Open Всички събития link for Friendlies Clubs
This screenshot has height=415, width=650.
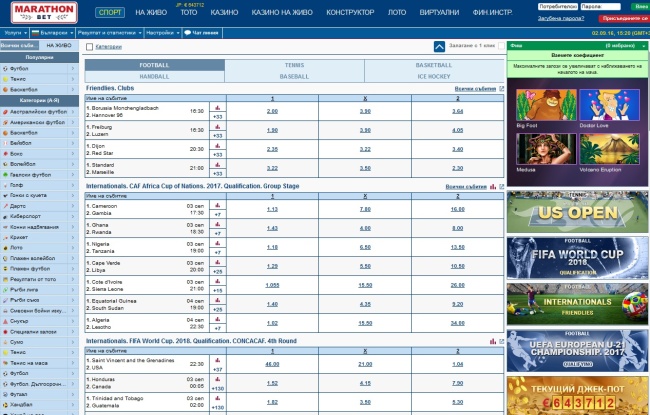coord(475,89)
